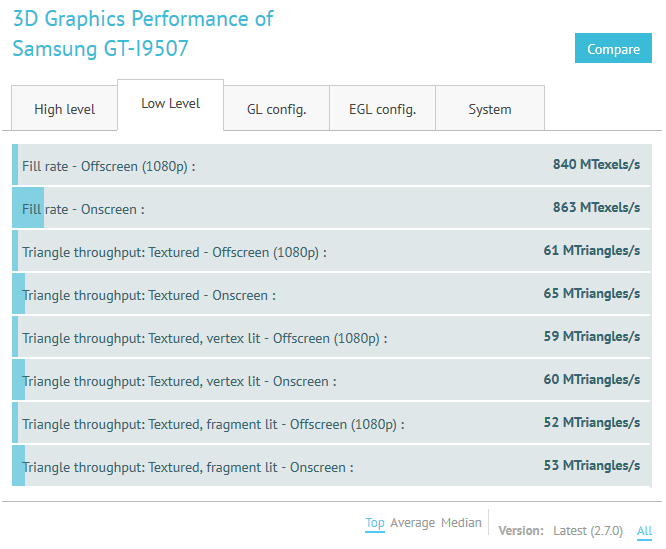Click the Compare button

(x=613, y=49)
